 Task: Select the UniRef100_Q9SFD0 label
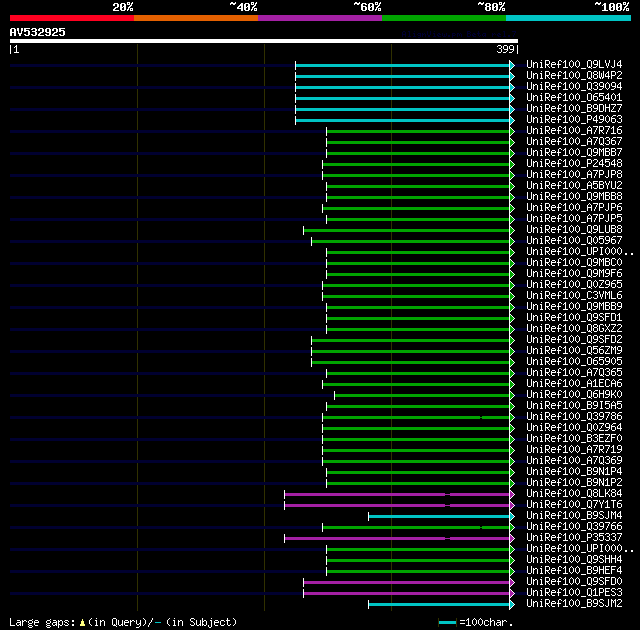click(x=574, y=582)
